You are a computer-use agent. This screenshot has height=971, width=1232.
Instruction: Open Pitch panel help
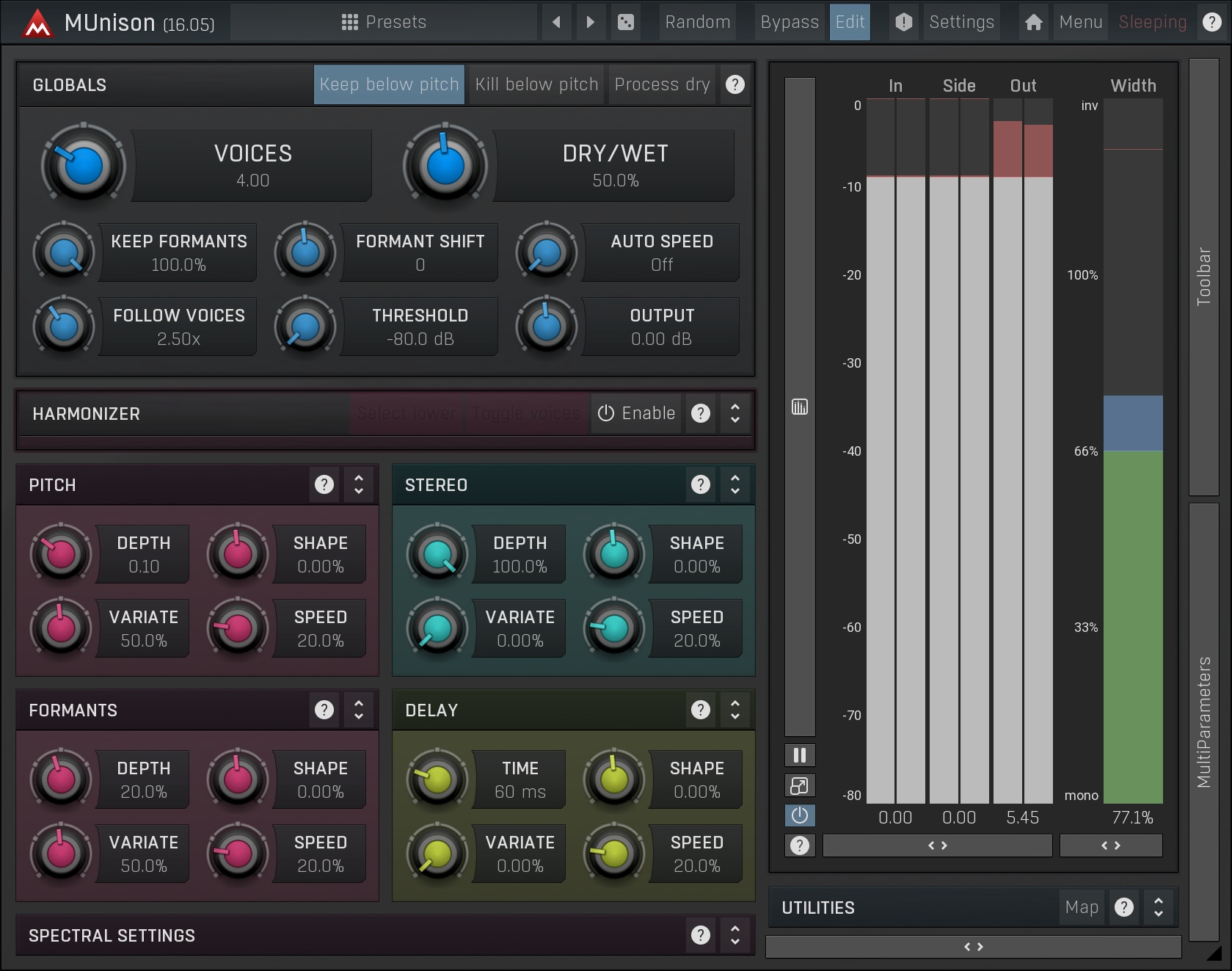324,484
